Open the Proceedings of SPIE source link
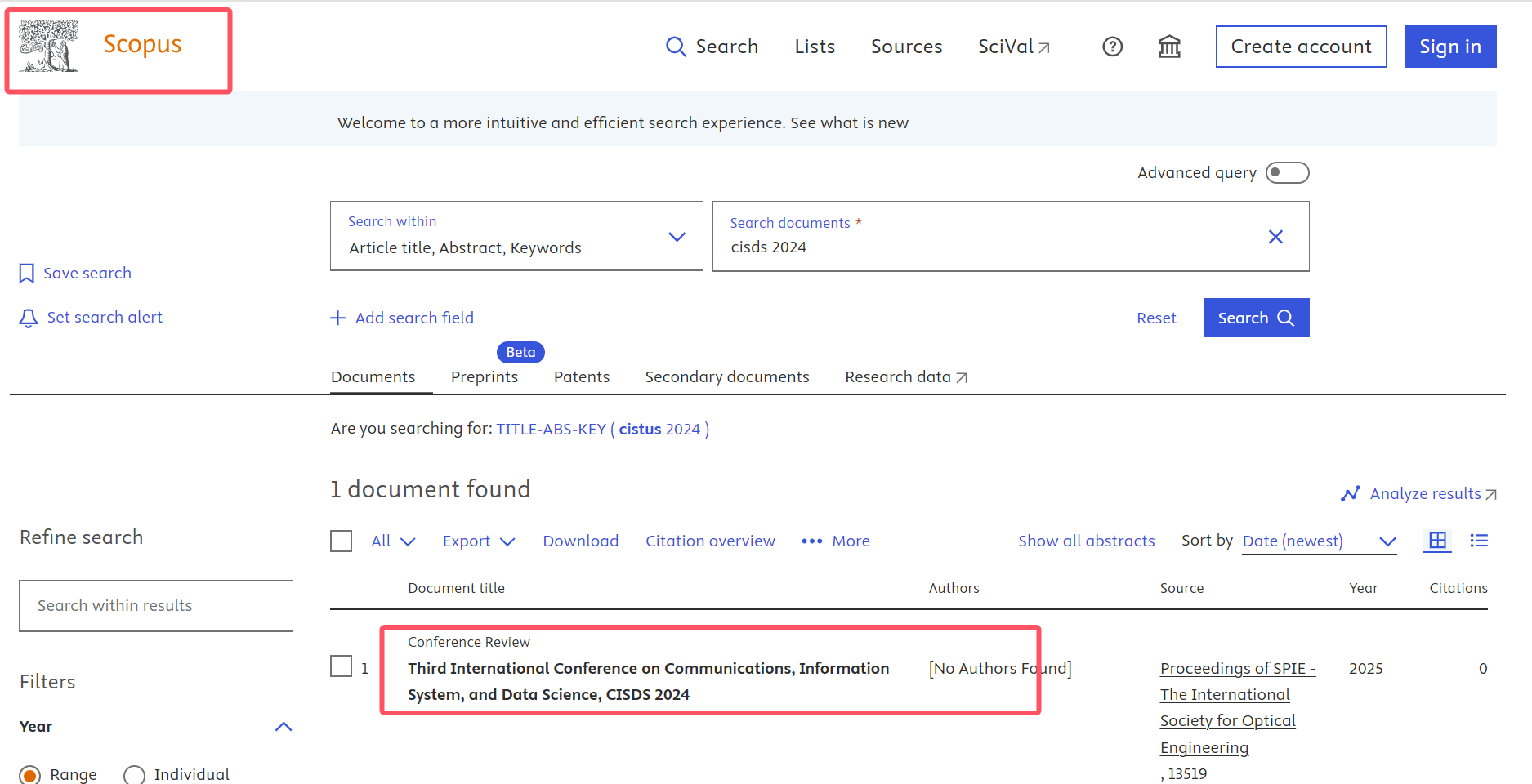 coord(1238,707)
